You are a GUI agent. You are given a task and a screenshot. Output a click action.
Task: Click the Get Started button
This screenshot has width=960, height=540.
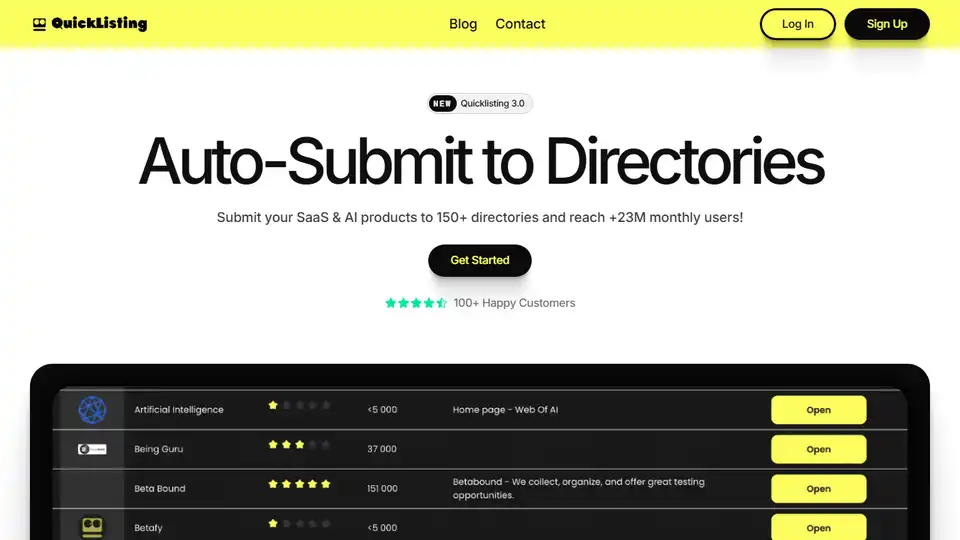[480, 260]
